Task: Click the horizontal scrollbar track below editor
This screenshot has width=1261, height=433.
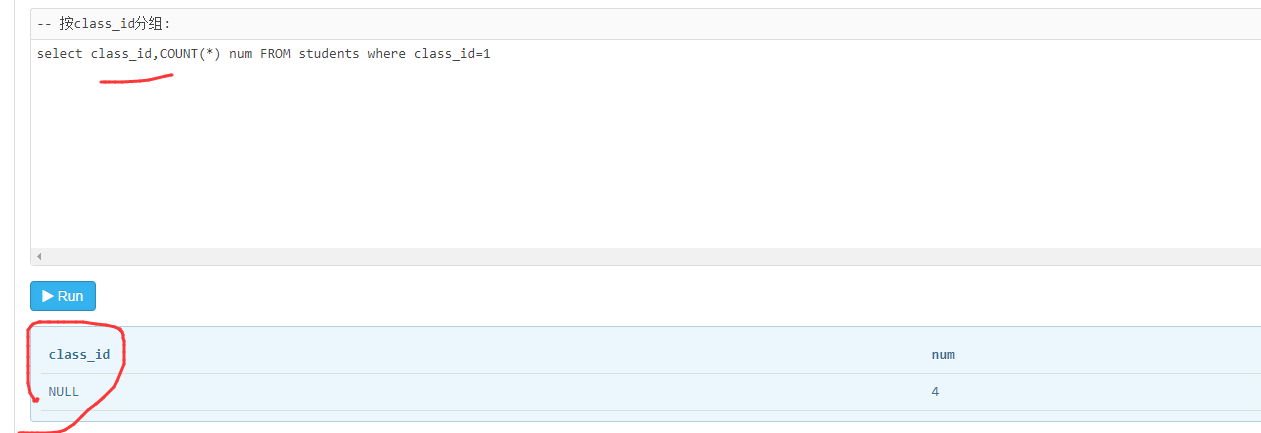Action: [x=640, y=257]
